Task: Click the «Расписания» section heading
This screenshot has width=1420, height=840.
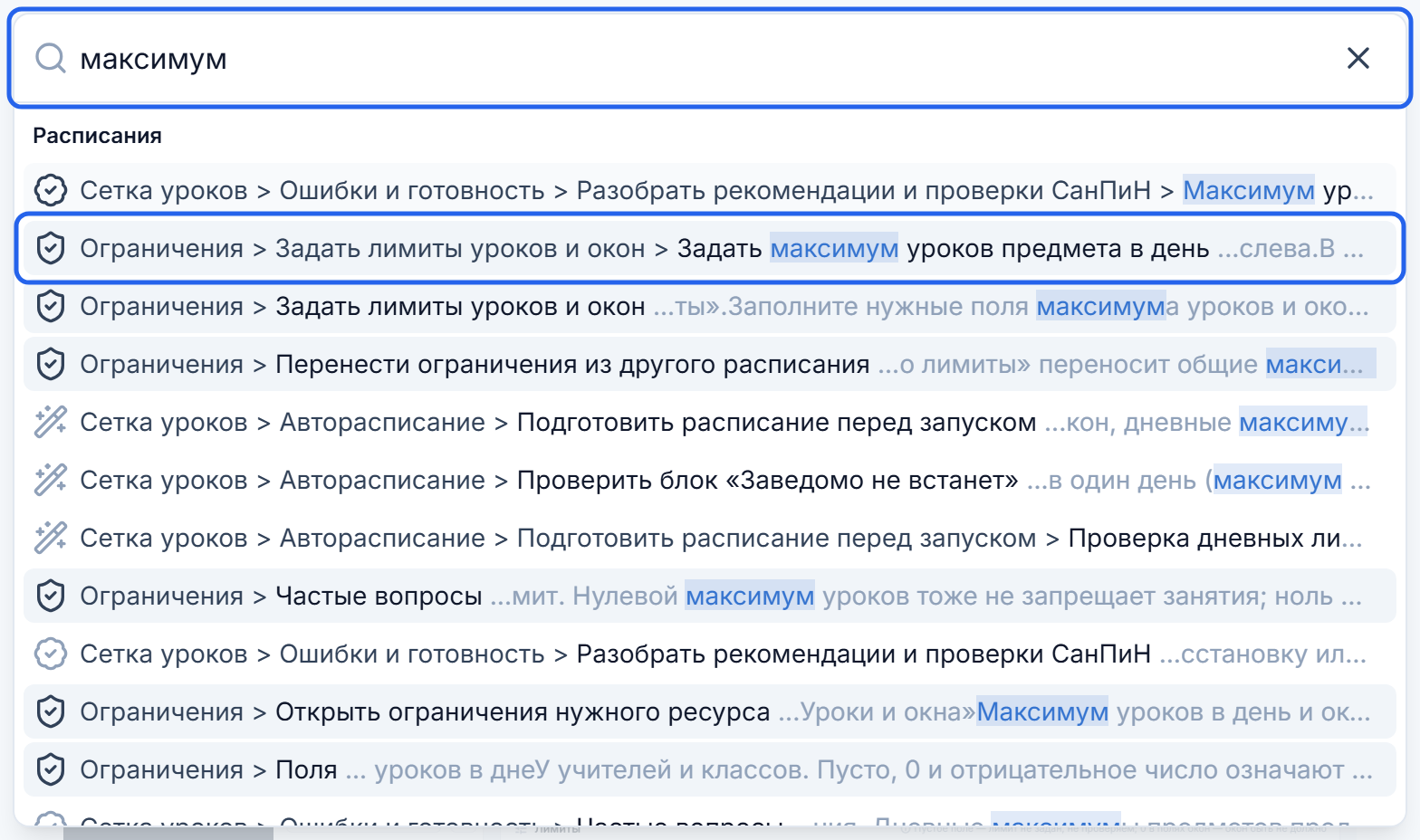Action: (97, 136)
